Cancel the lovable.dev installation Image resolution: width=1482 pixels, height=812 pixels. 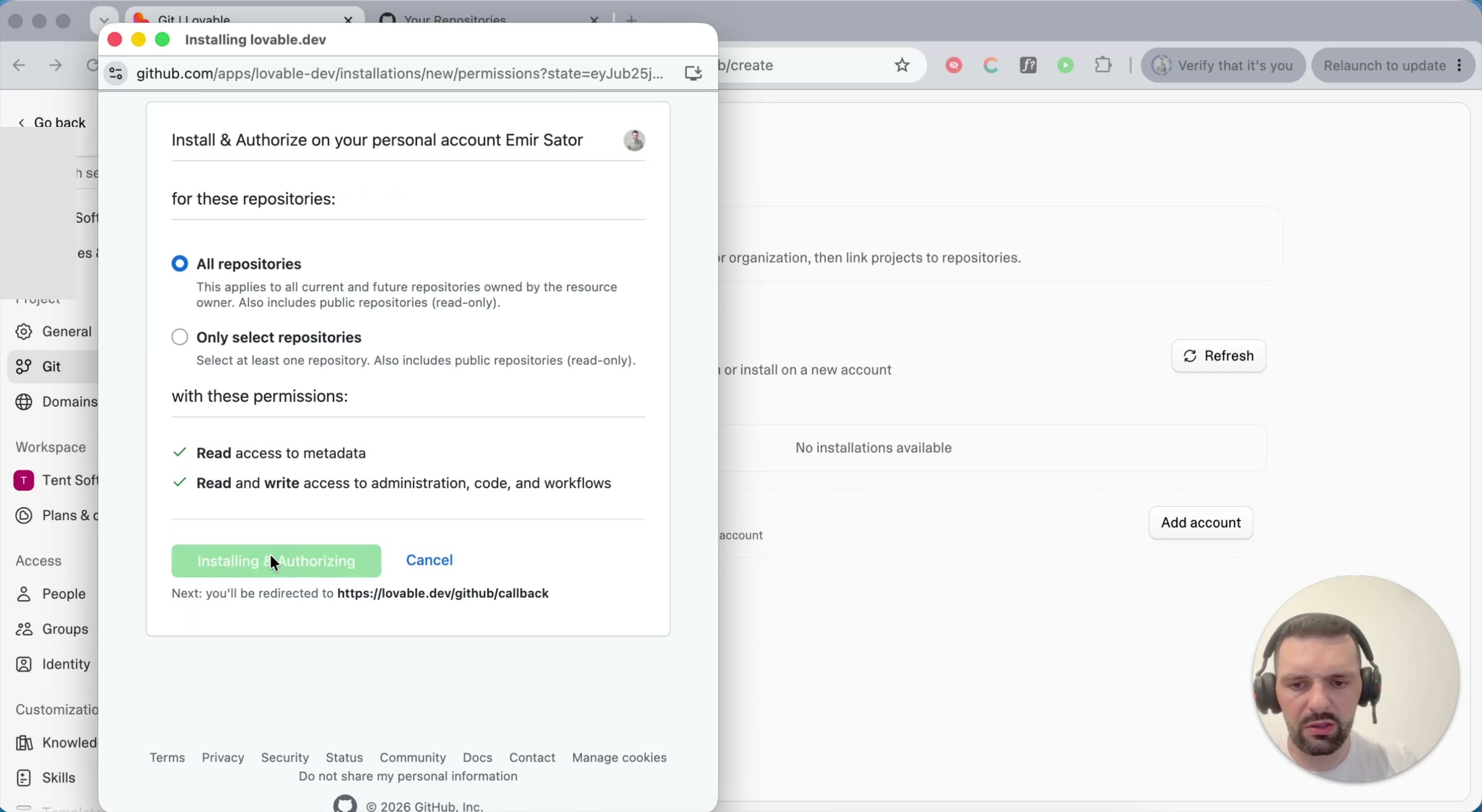pos(429,560)
